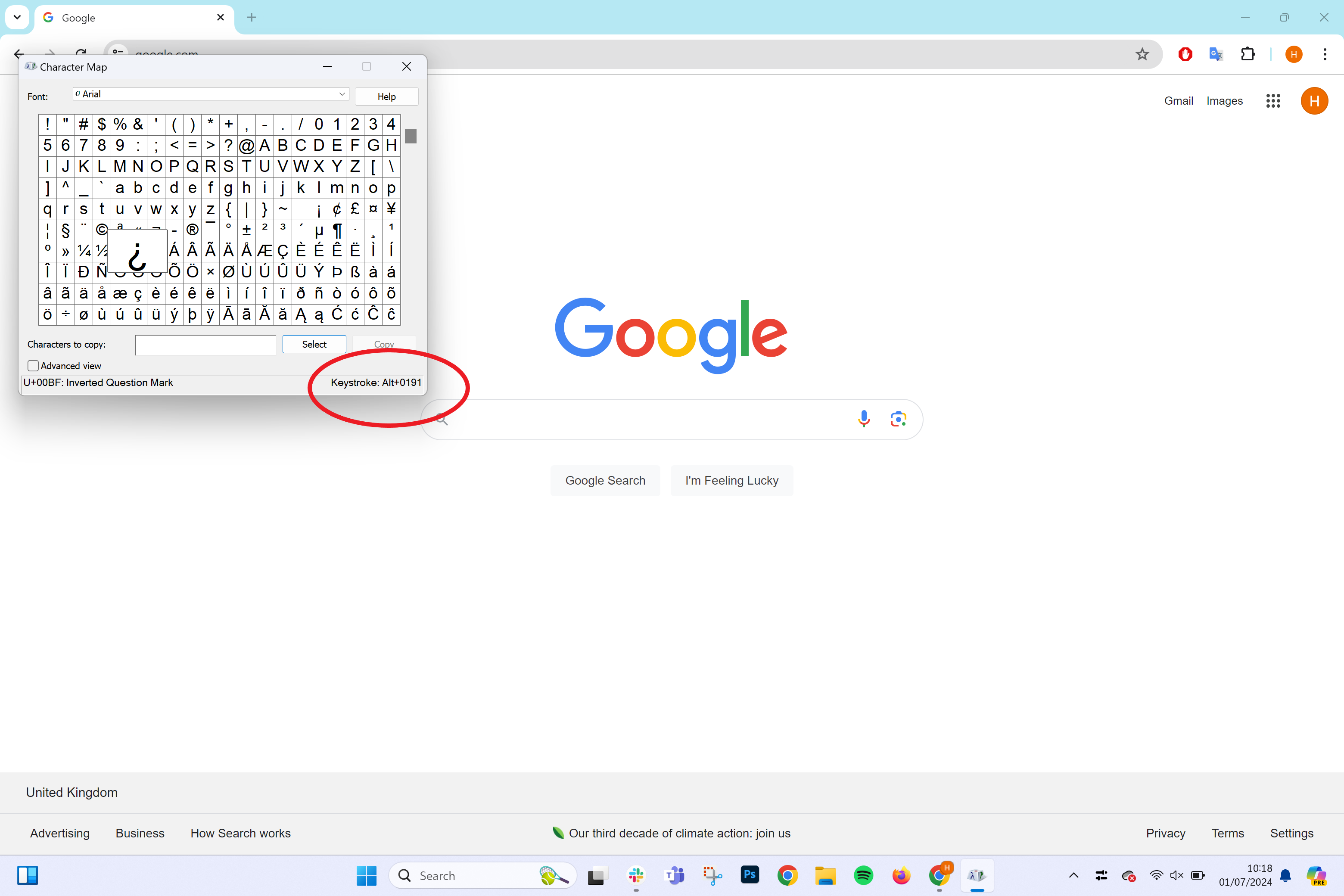Select the Æ ligature character
This screenshot has height=896, width=1344.
(x=264, y=251)
